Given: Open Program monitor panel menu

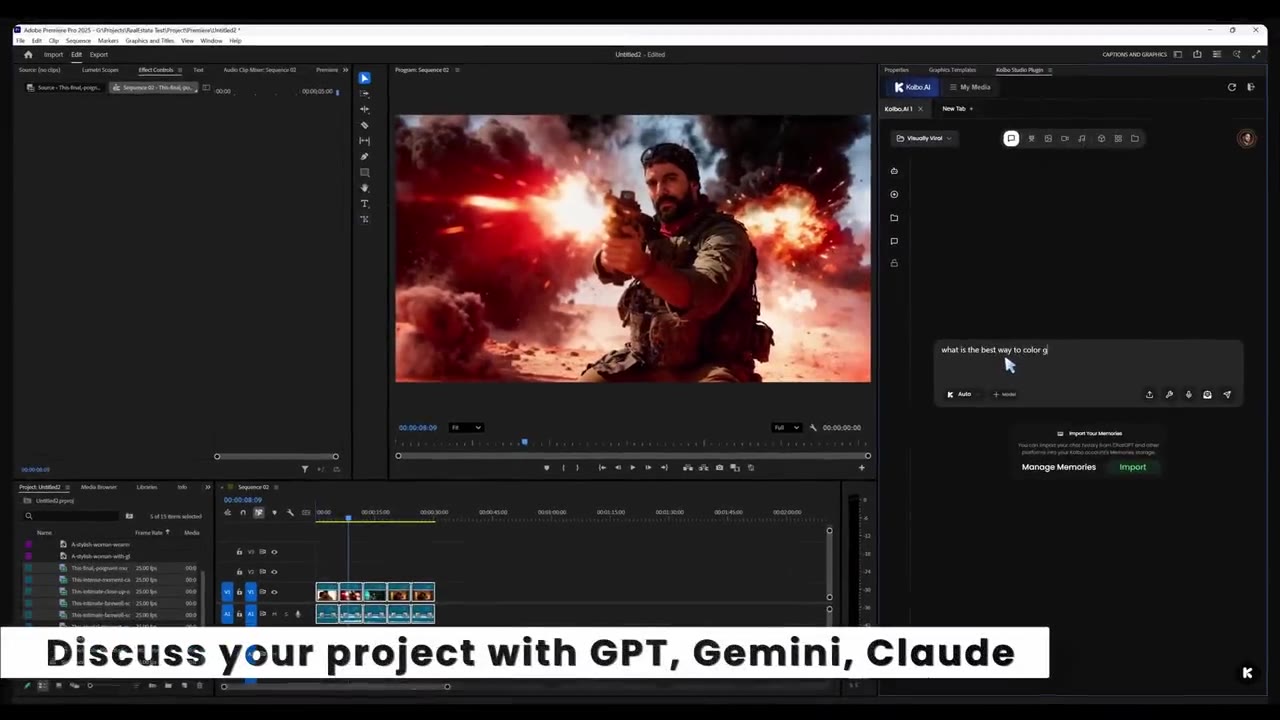Looking at the screenshot, I should coord(457,70).
